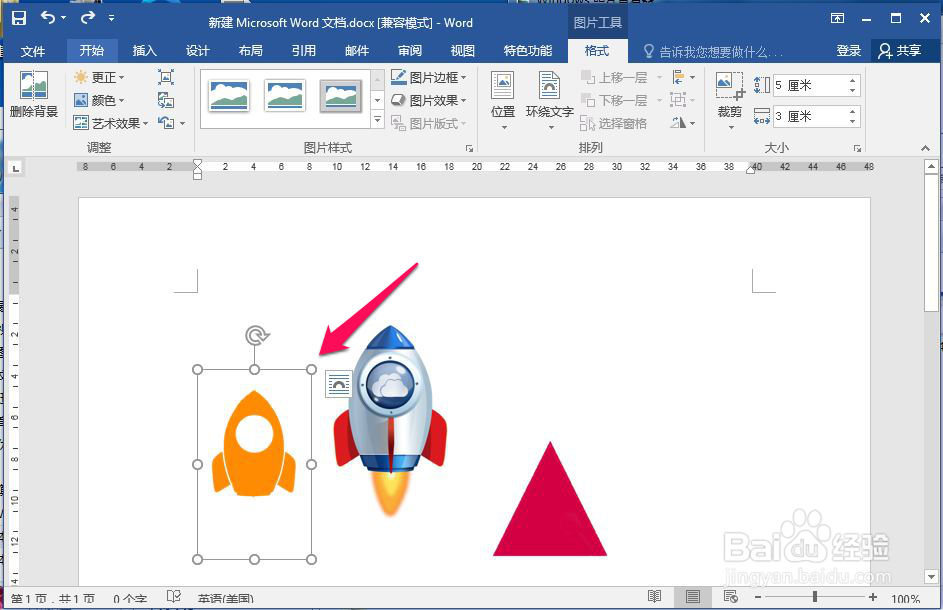The height and width of the screenshot is (610, 943).
Task: Click the tab selector at the ruler corner
Action: coord(16,168)
